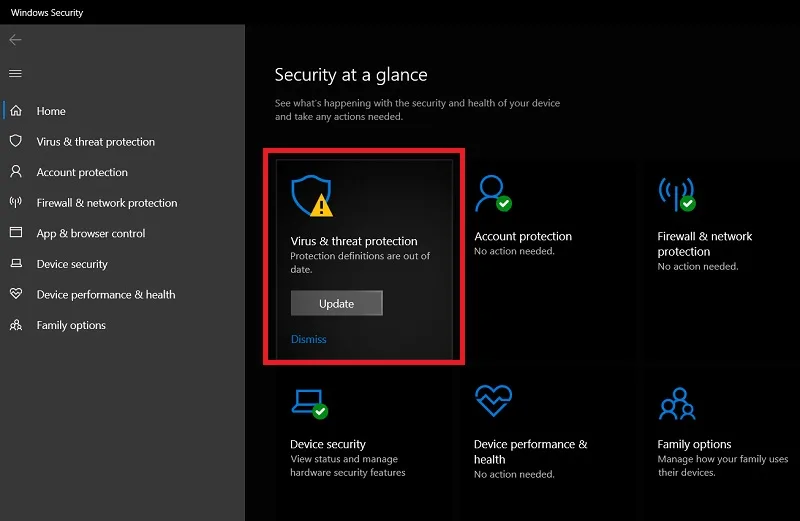
Task: Open the hamburger navigation menu
Action: tap(15, 73)
